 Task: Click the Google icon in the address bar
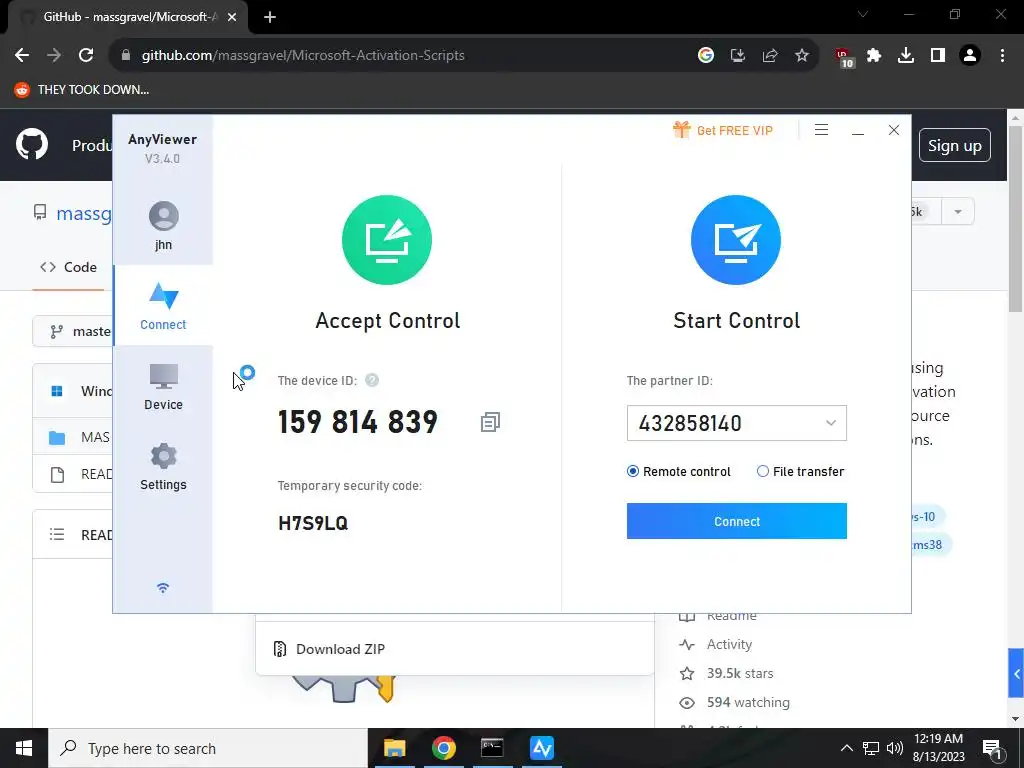point(705,56)
